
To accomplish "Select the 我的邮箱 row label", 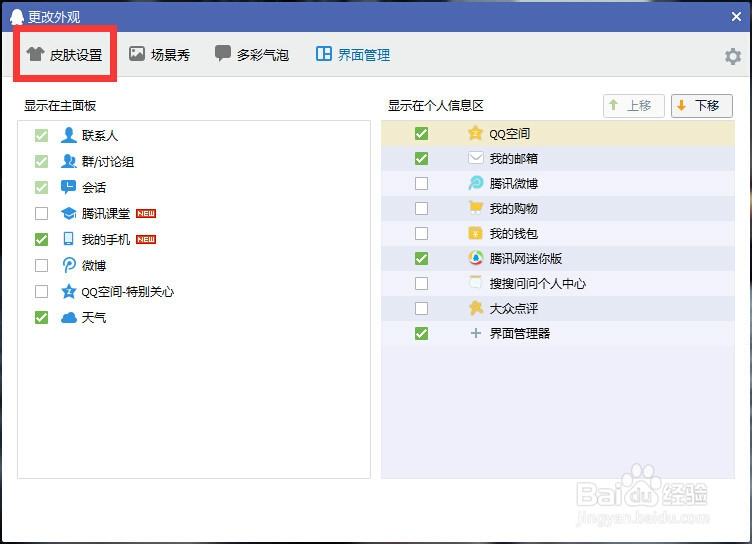I will (514, 158).
